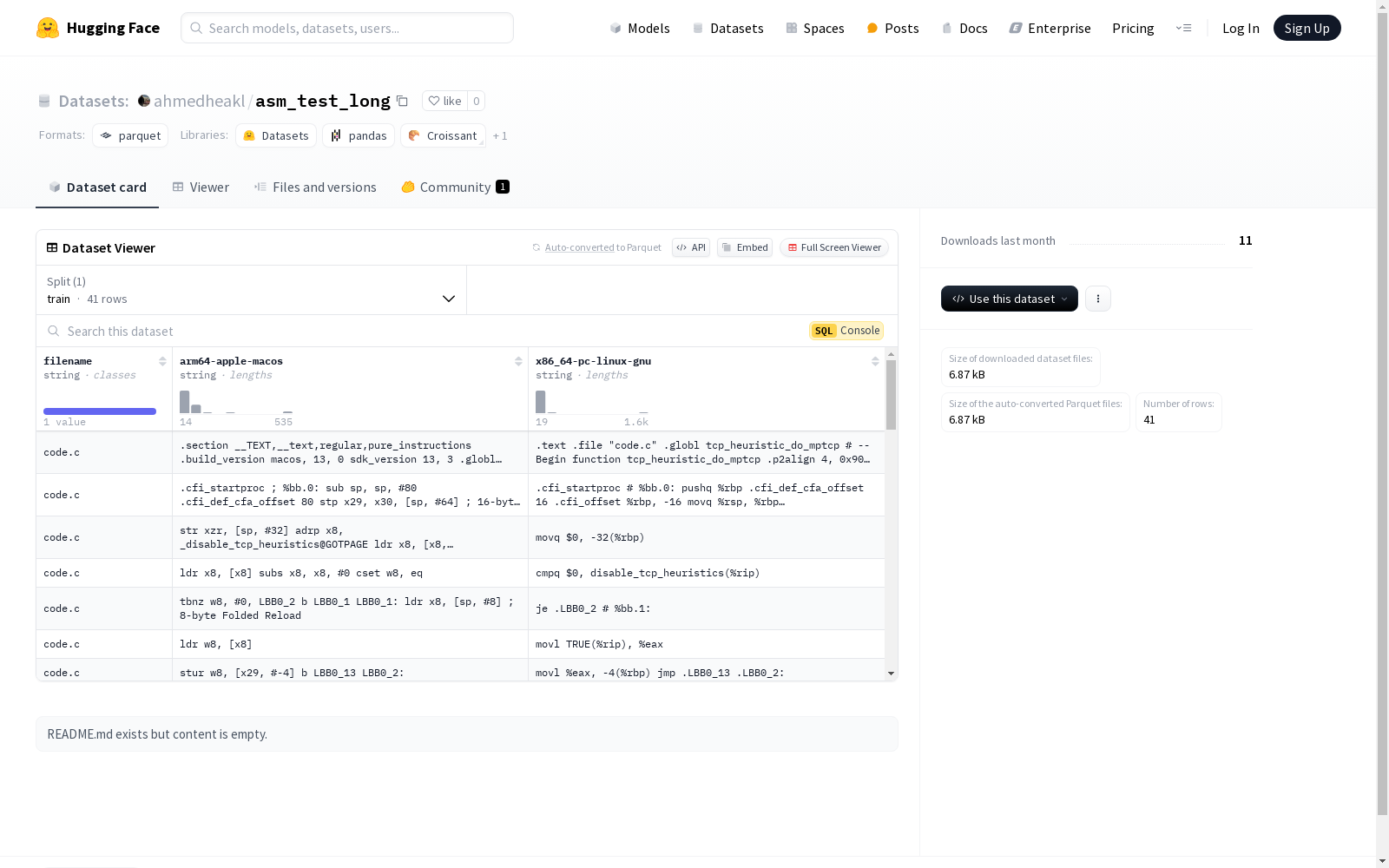Click the dataset table vertical scrollbar thumb
Image resolution: width=1389 pixels, height=868 pixels.
pyautogui.click(x=891, y=395)
